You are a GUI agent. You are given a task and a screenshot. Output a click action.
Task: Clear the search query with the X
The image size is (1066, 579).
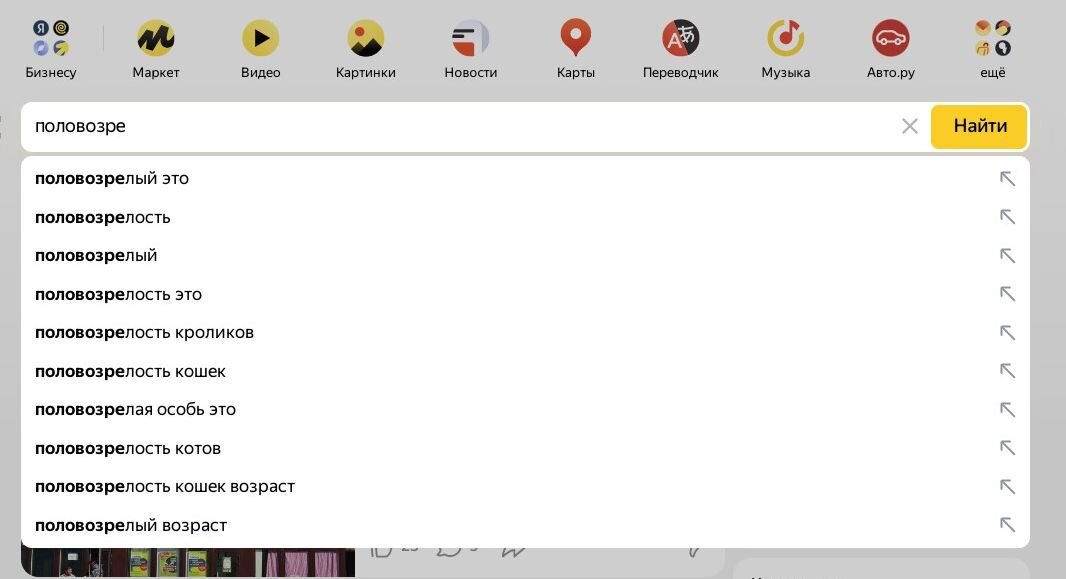[x=910, y=126]
